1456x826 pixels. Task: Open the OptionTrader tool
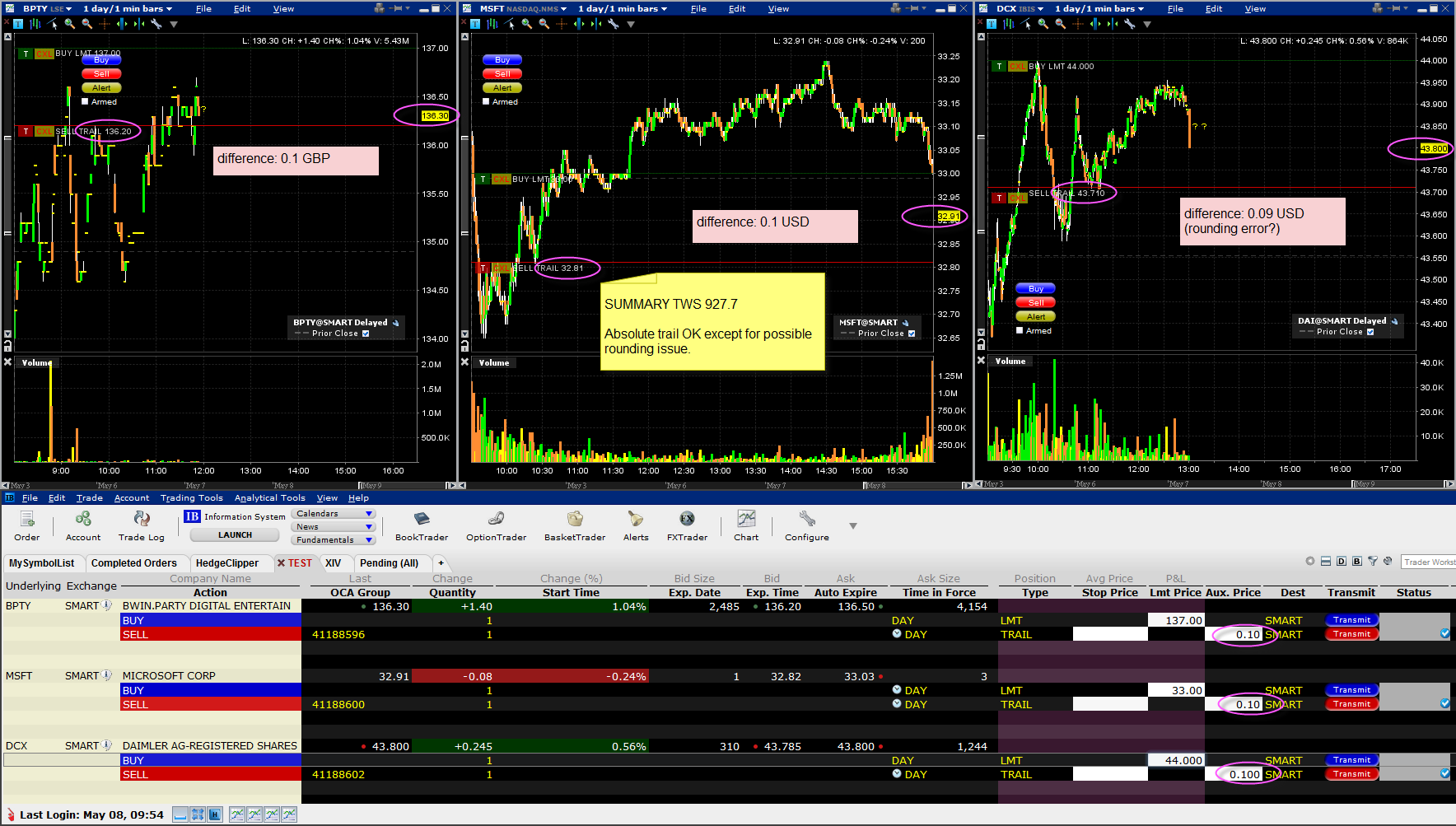(496, 525)
